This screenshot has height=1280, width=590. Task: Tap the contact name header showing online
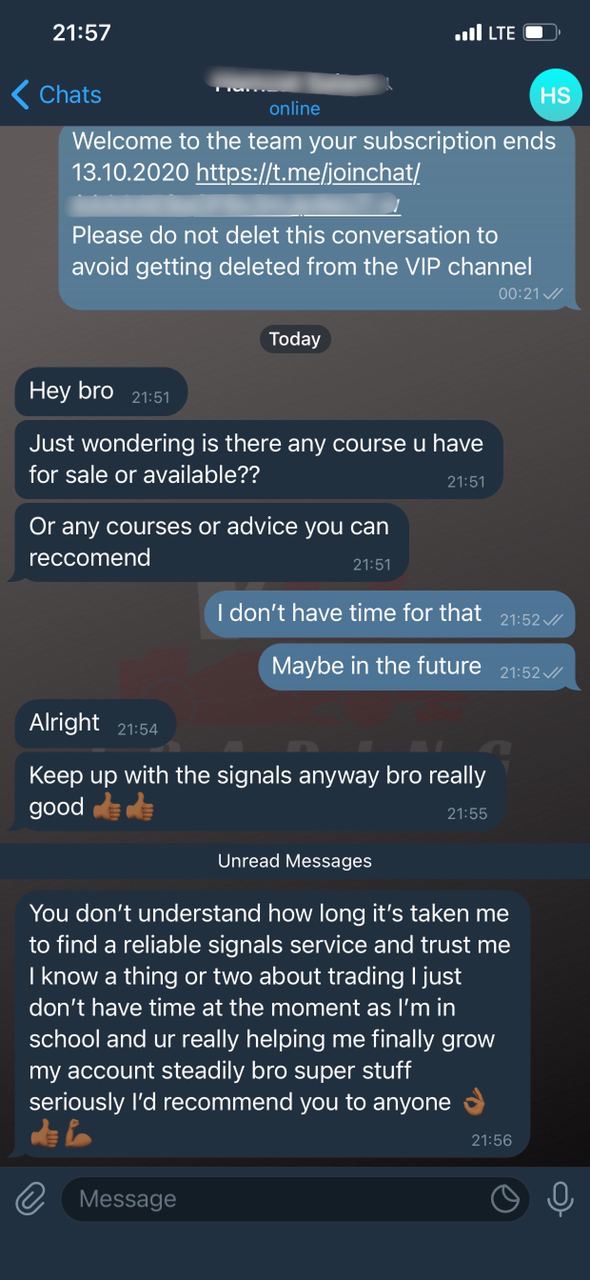[295, 95]
